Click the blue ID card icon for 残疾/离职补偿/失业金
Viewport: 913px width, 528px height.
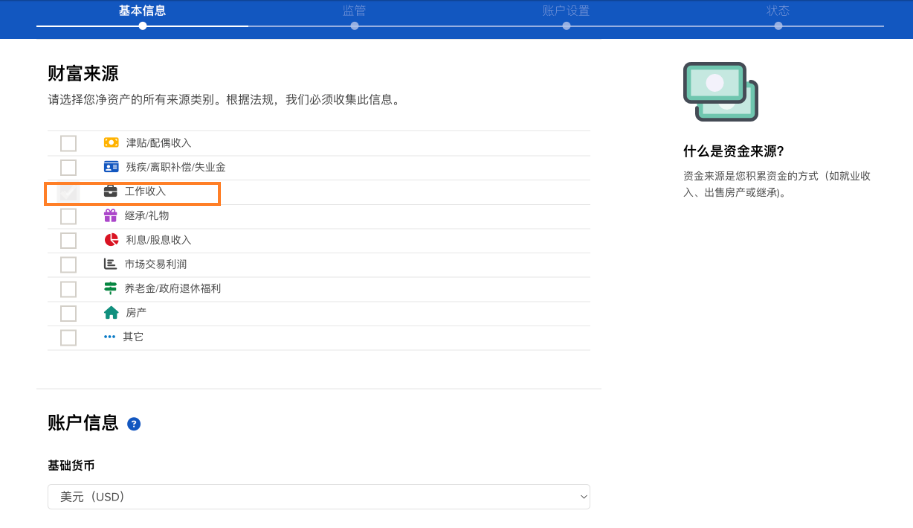(111, 167)
